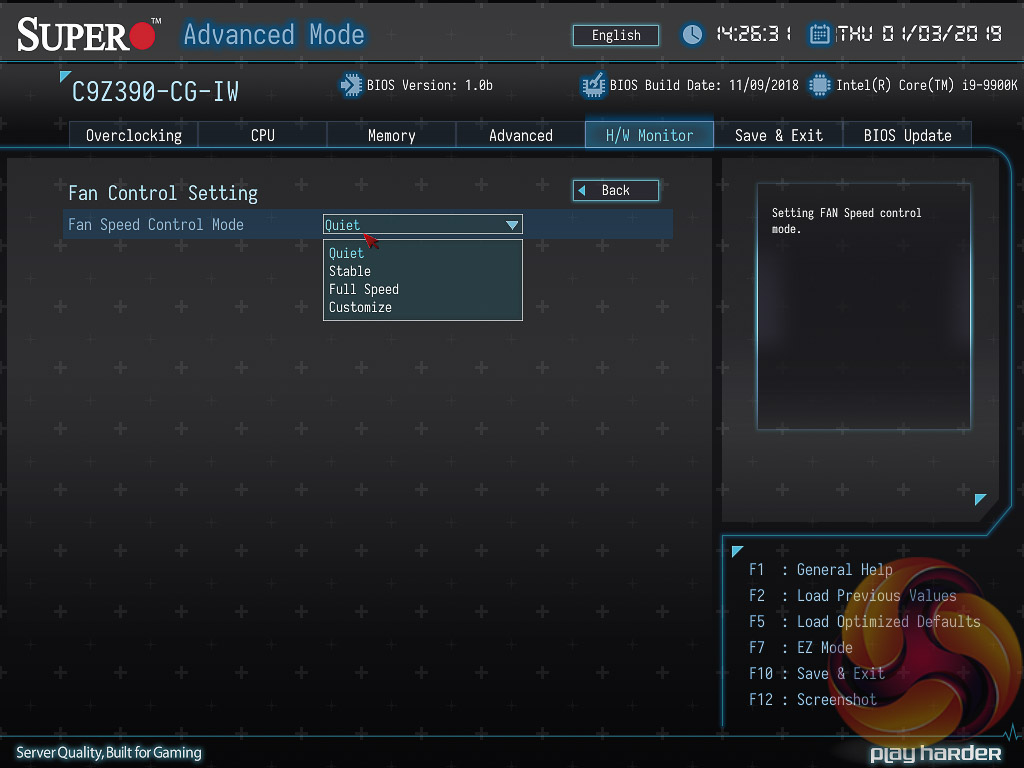Click the clock icon beside the time
Image resolution: width=1024 pixels, height=768 pixels.
tap(692, 35)
